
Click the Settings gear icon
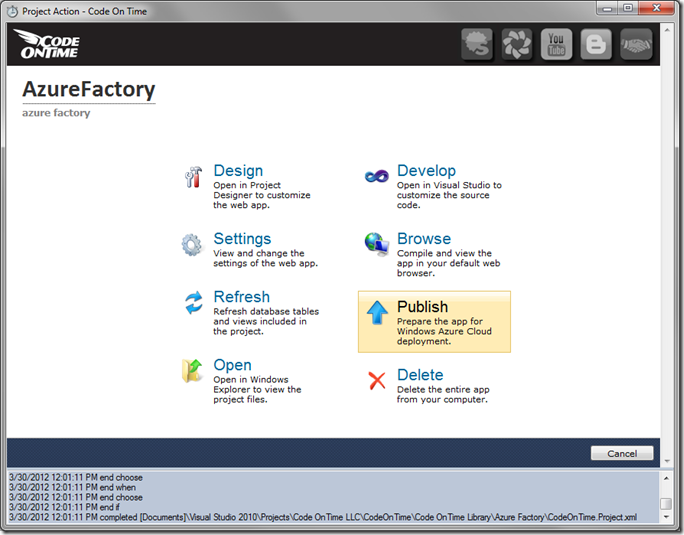coord(192,245)
